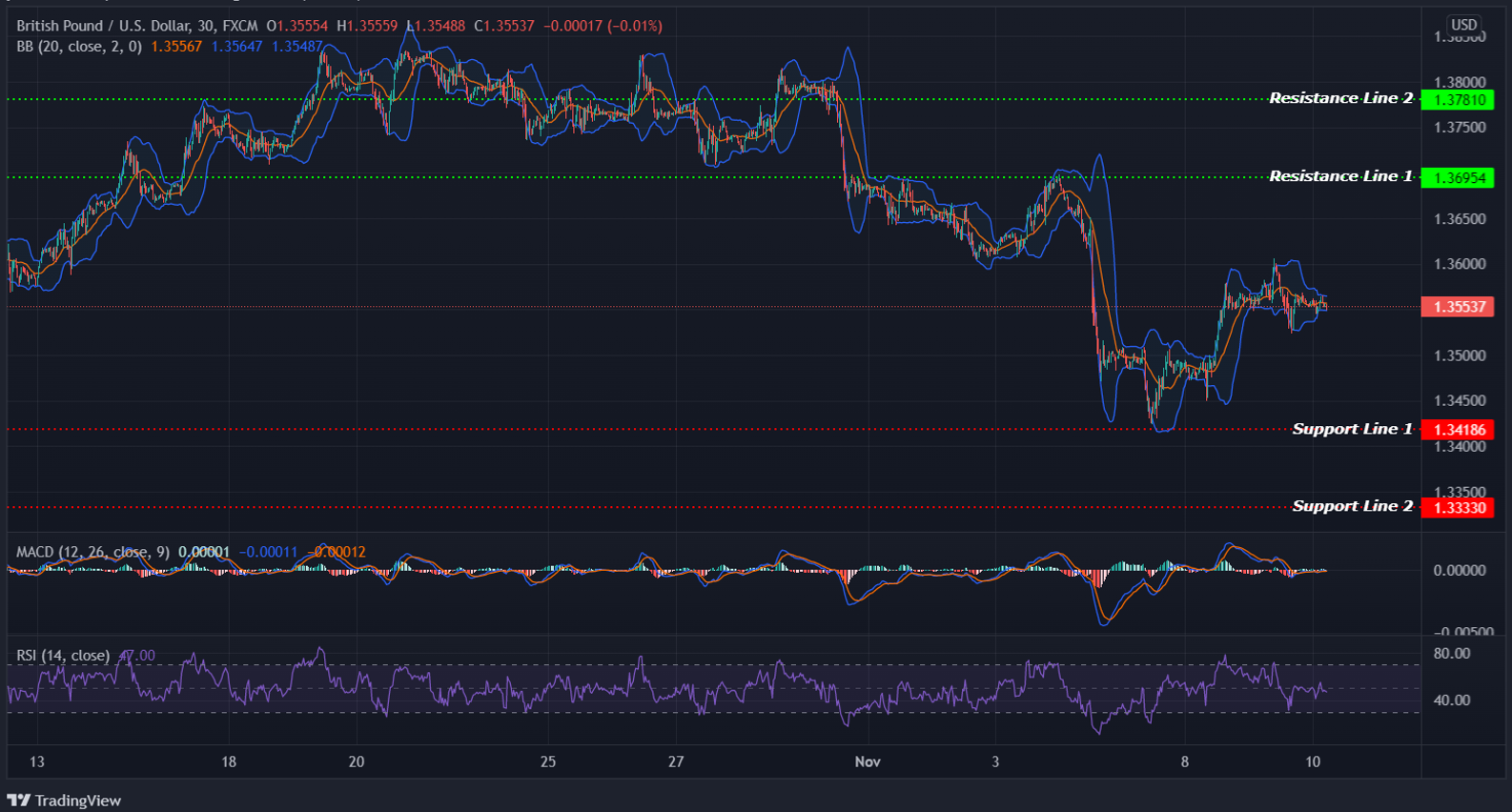Click the Support Line 1 text label
The image size is (1512, 812).
1352,429
